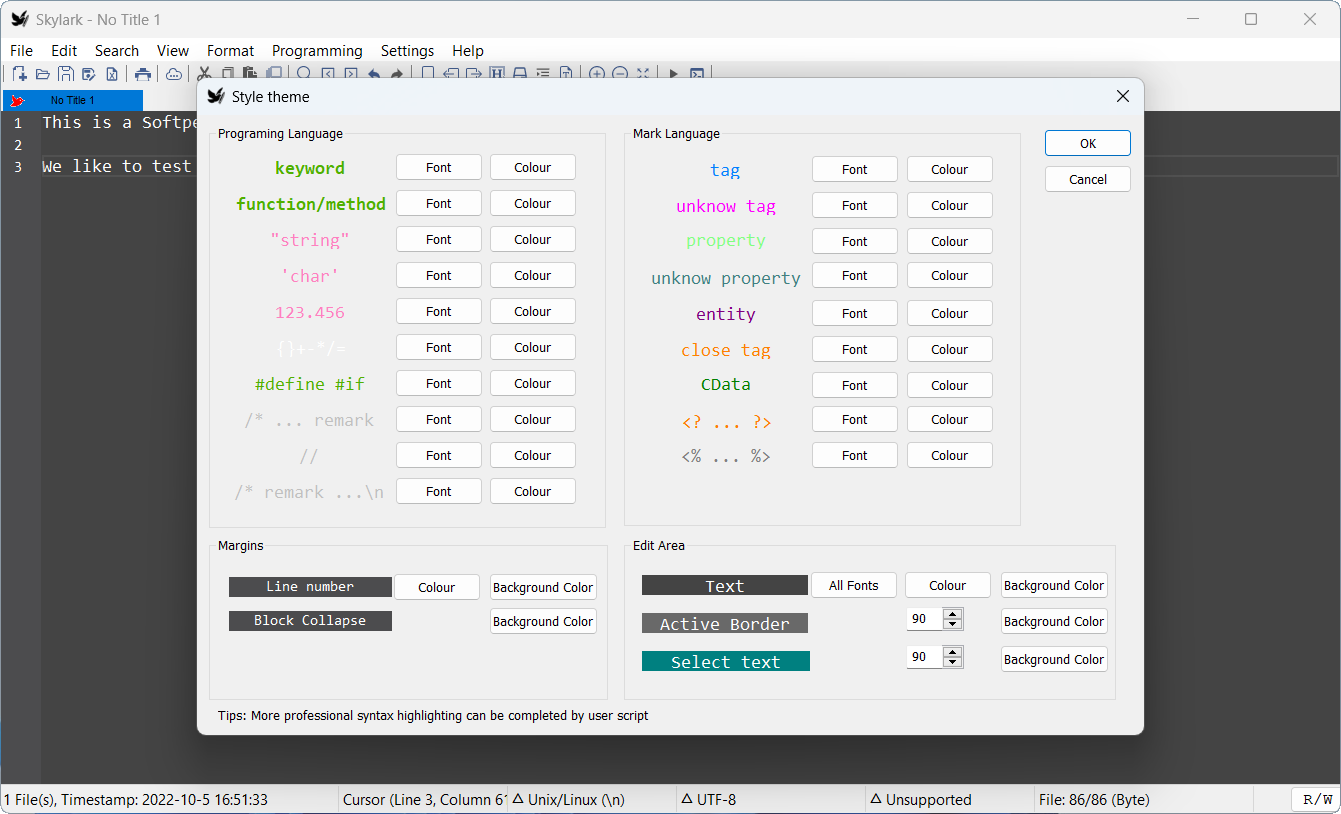Click the Font button for 123.456
This screenshot has height=814, width=1341.
439,311
